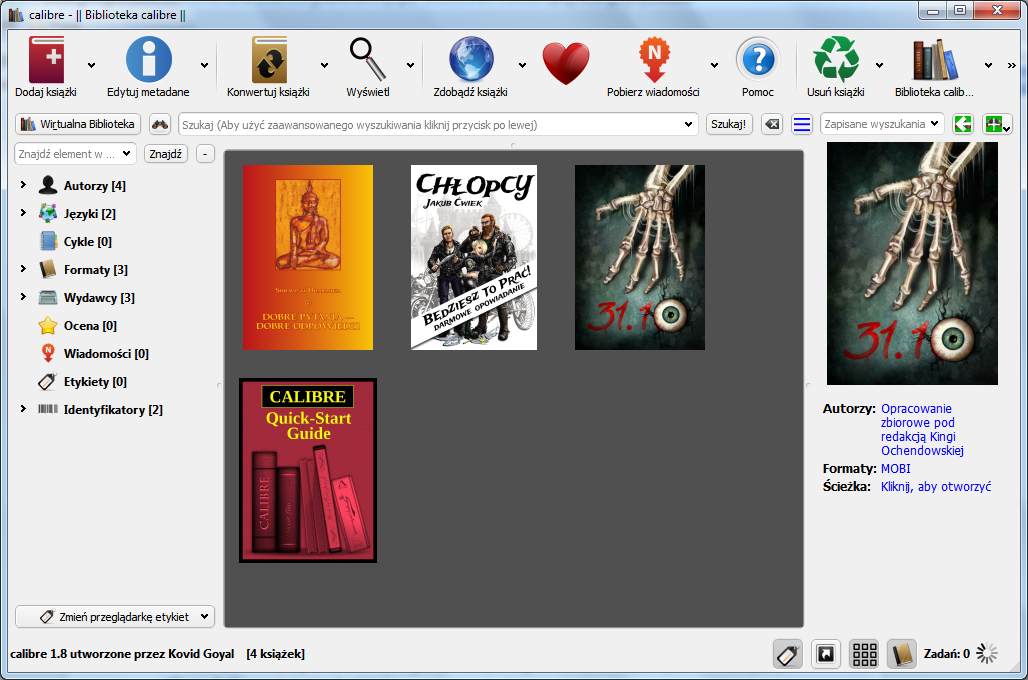Toggle the tag browser icon in status bar

(787, 654)
